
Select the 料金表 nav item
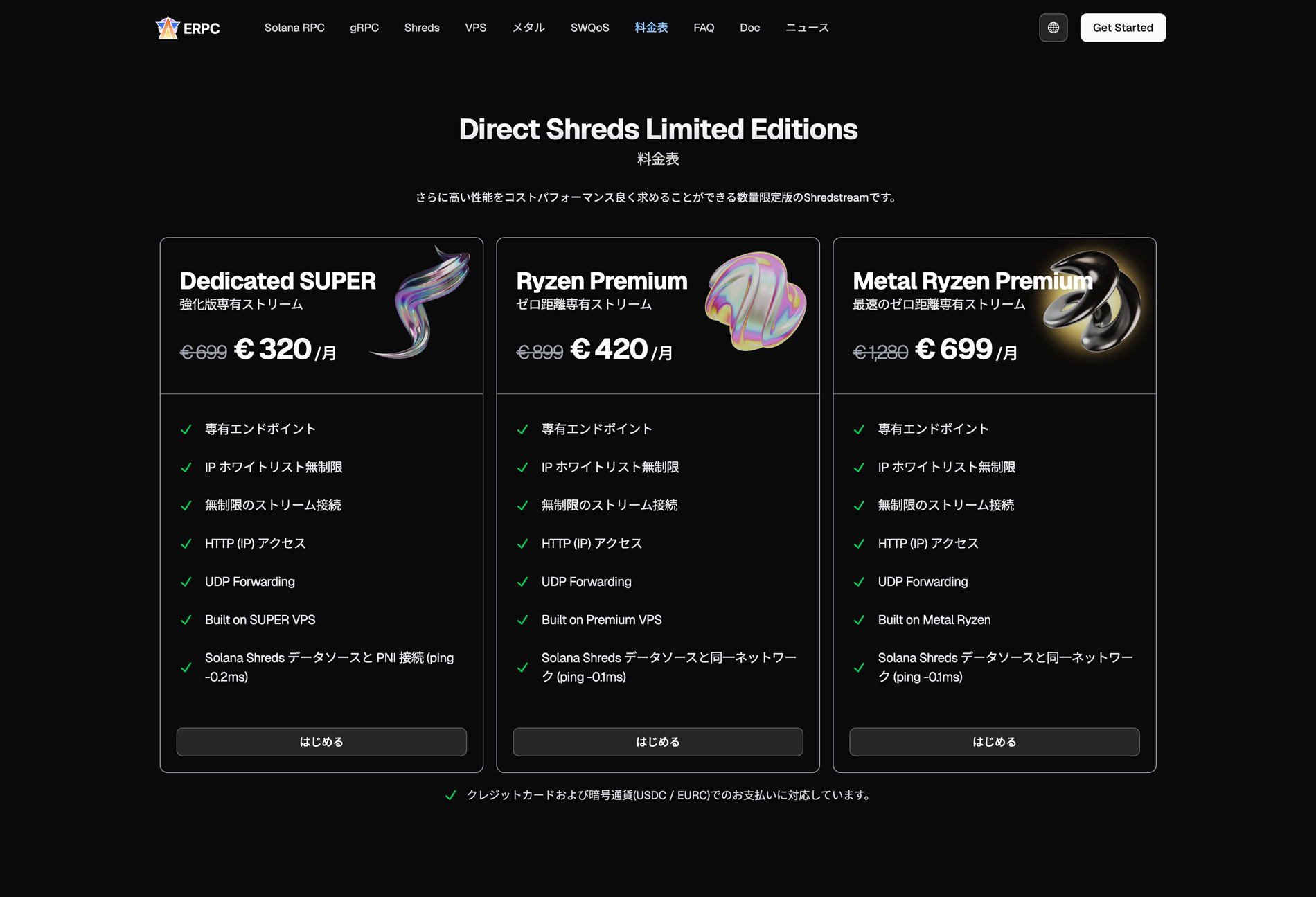(x=650, y=28)
